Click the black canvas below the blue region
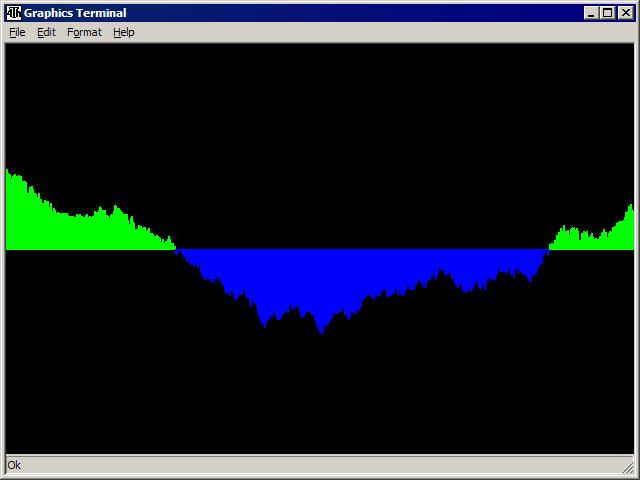Screen dimensions: 640x480 tap(320, 400)
